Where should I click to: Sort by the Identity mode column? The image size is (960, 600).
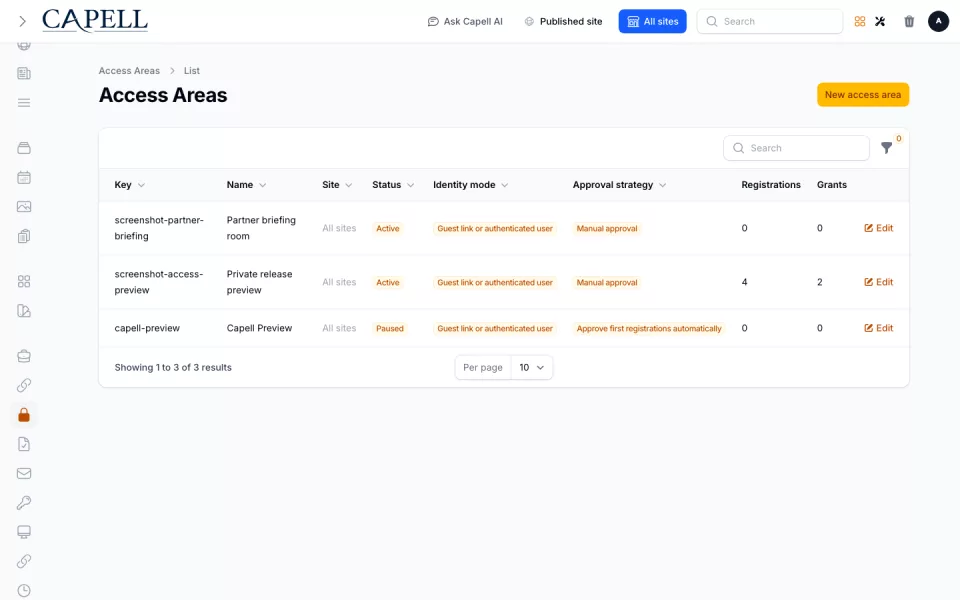pyautogui.click(x=470, y=185)
